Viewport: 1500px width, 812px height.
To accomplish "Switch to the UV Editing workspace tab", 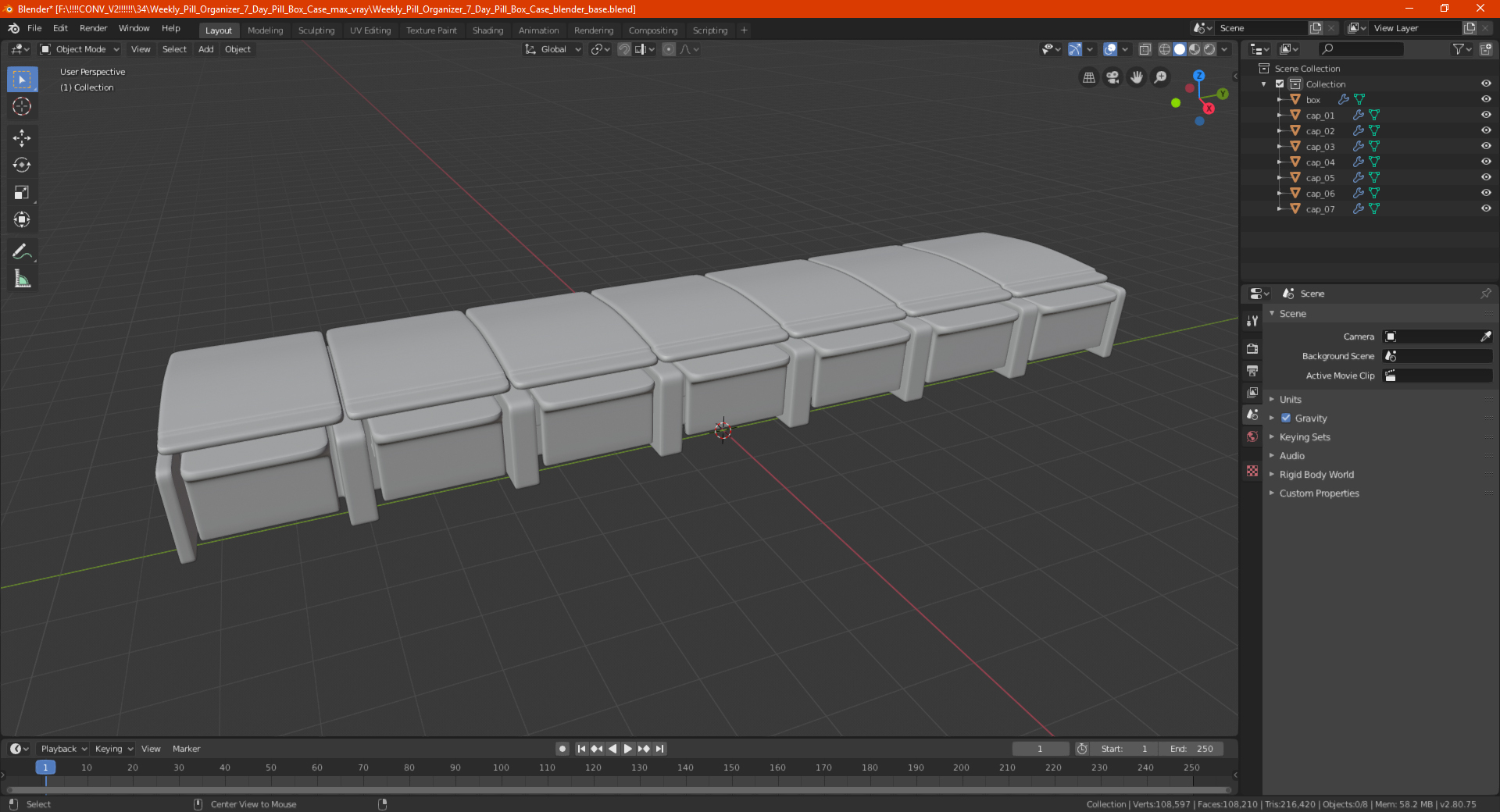I will click(370, 30).
